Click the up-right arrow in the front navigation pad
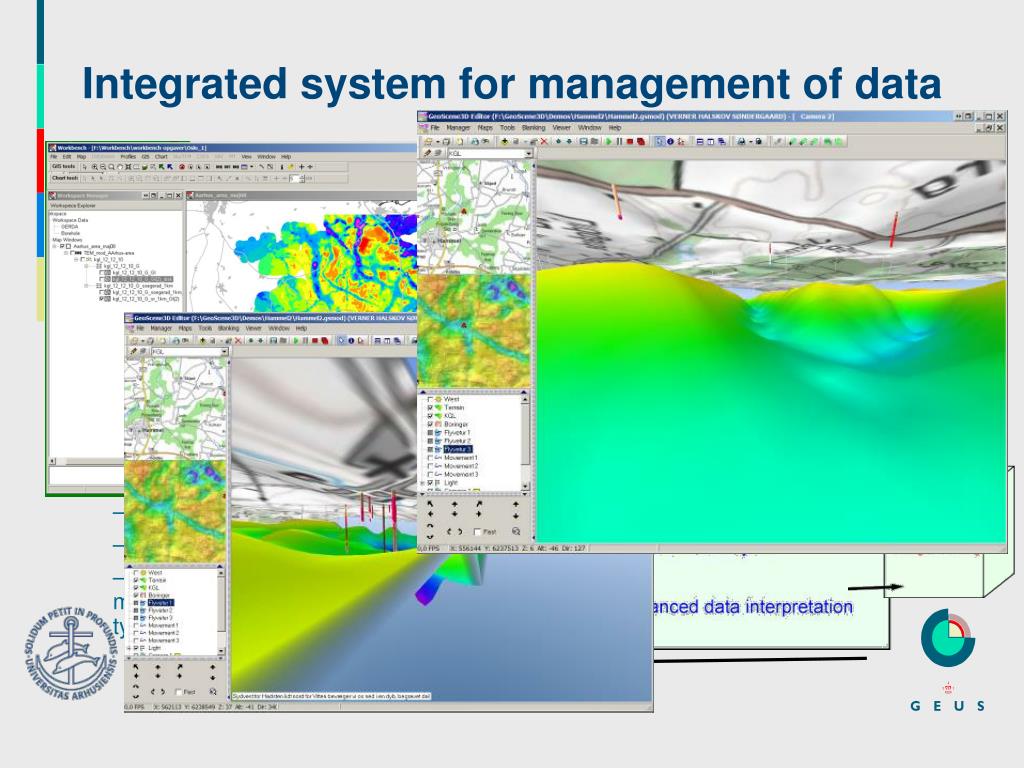The height and width of the screenshot is (768, 1024). 479,504
